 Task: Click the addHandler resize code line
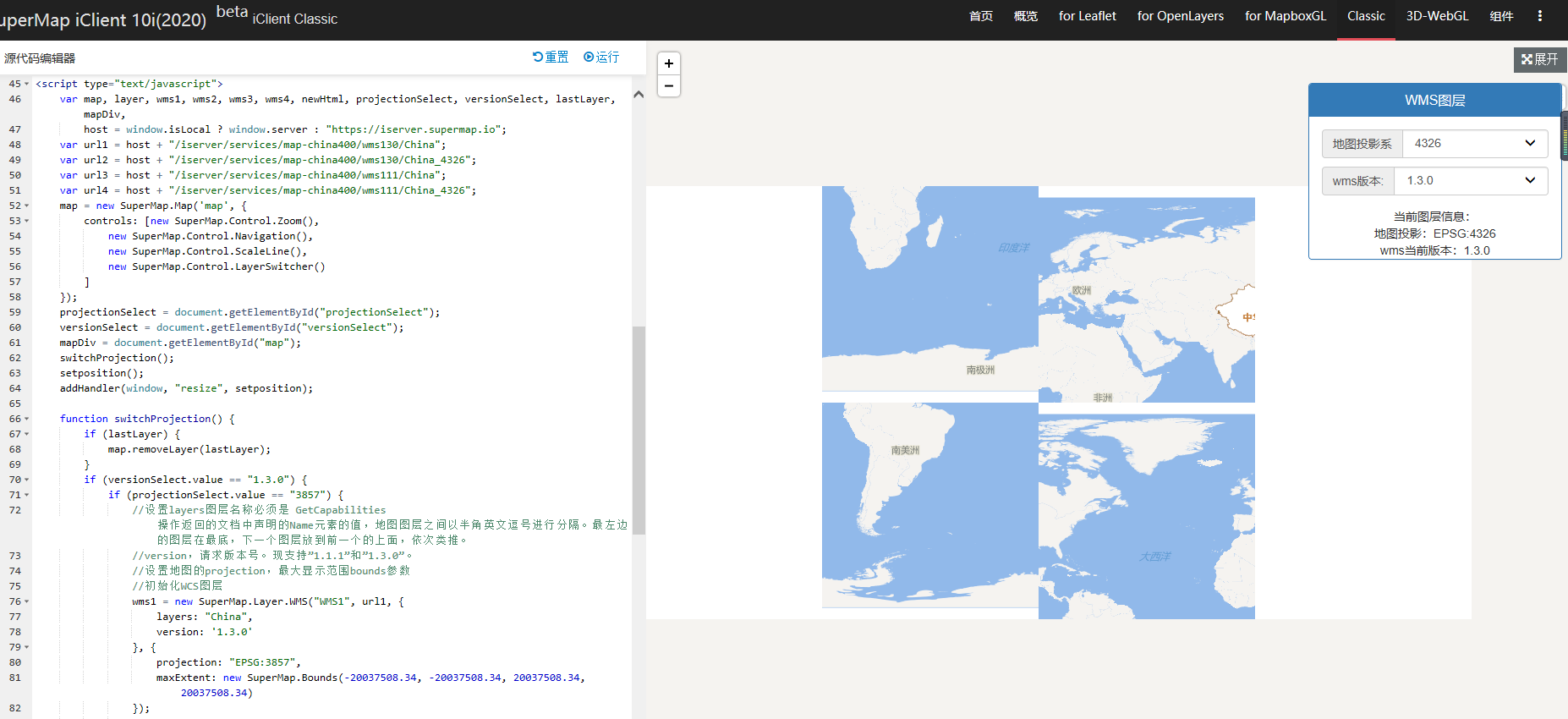point(186,388)
